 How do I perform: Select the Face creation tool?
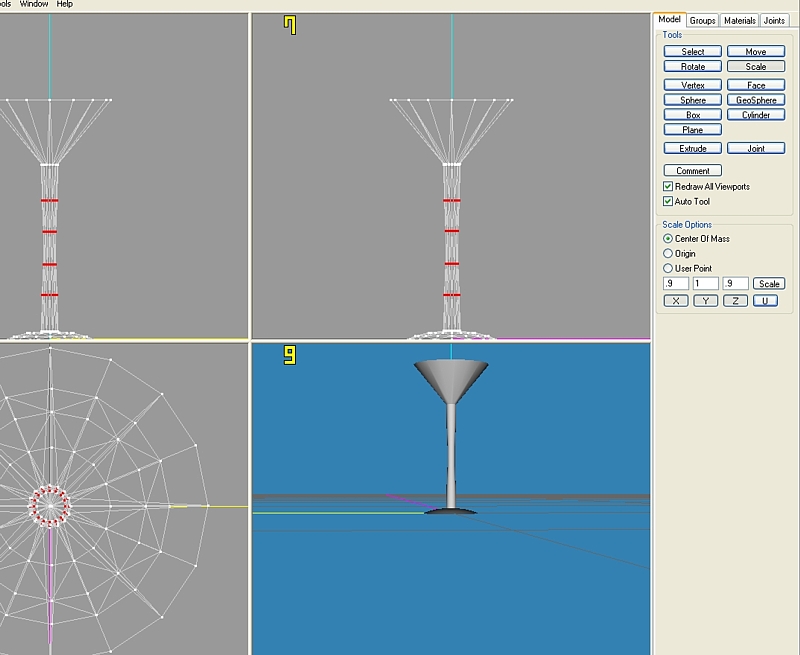pyautogui.click(x=755, y=85)
